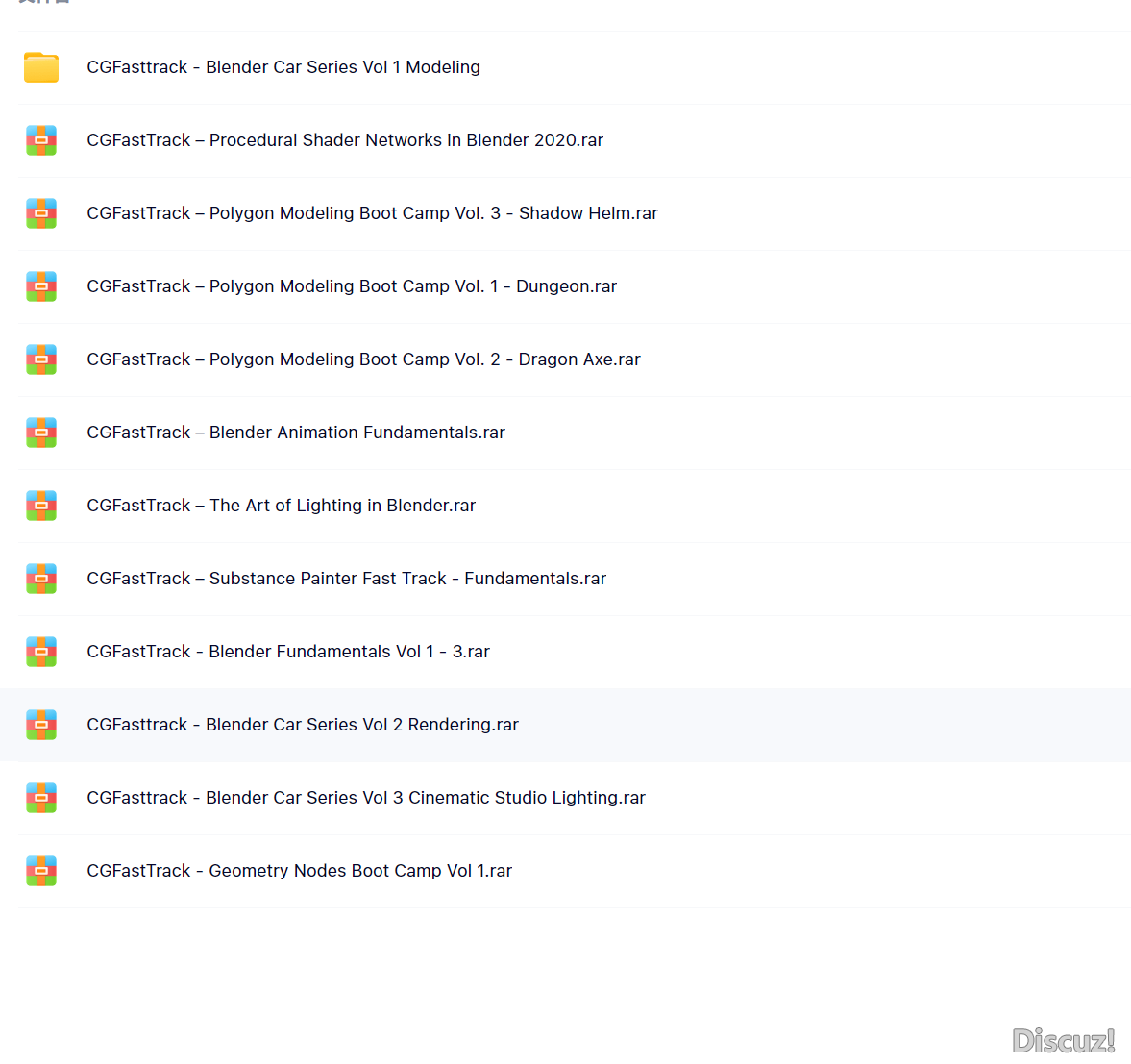Image resolution: width=1131 pixels, height=1064 pixels.
Task: Click the archive icon for Blender Animation Fundamentals.rar
Action: point(41,433)
